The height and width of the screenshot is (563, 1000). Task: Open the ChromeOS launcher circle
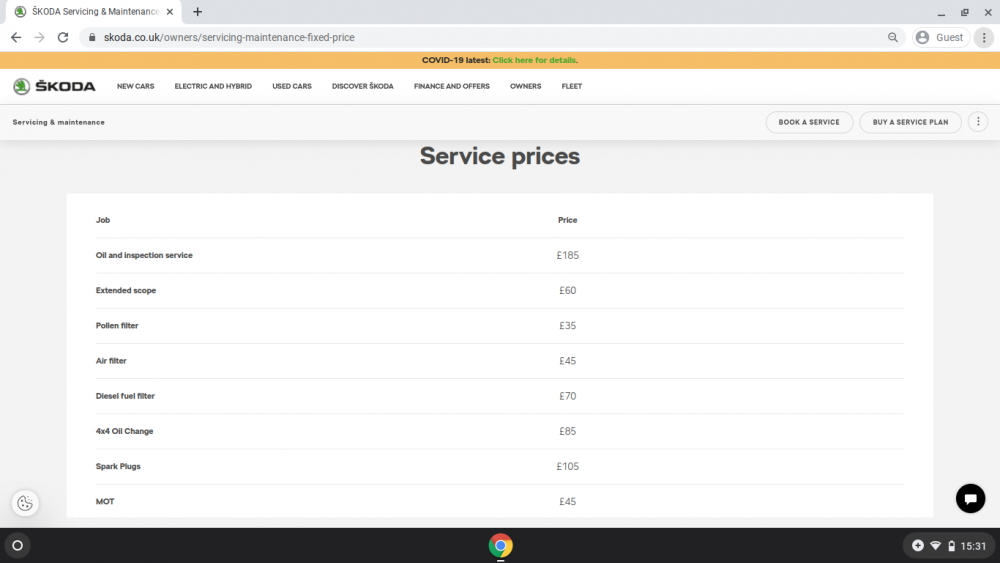click(17, 545)
